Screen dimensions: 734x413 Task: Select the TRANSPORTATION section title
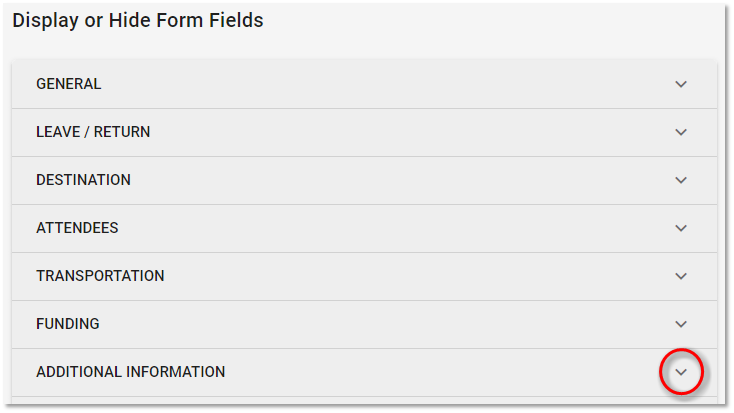[x=100, y=276]
